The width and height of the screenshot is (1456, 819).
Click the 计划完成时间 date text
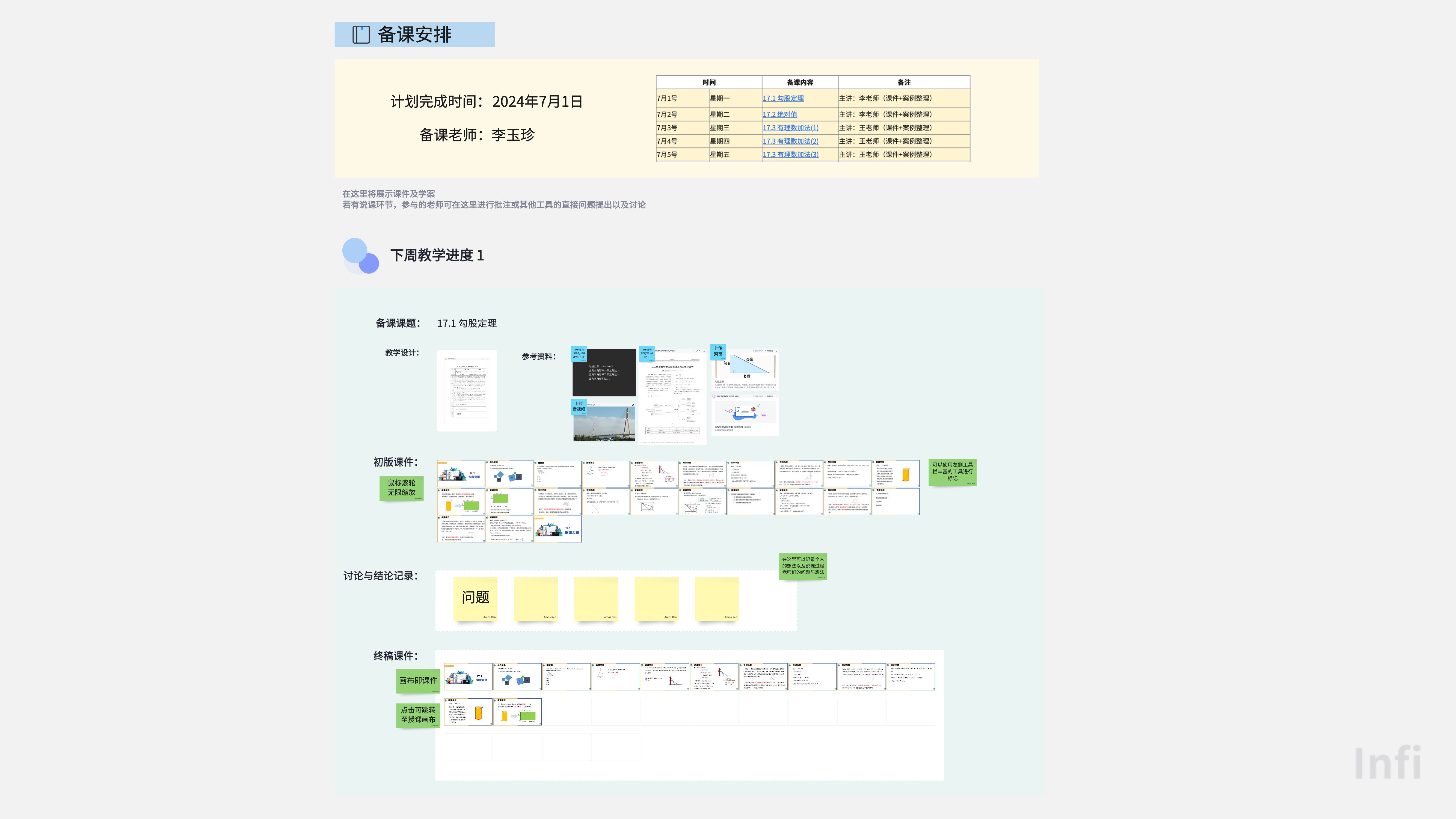pos(486,102)
